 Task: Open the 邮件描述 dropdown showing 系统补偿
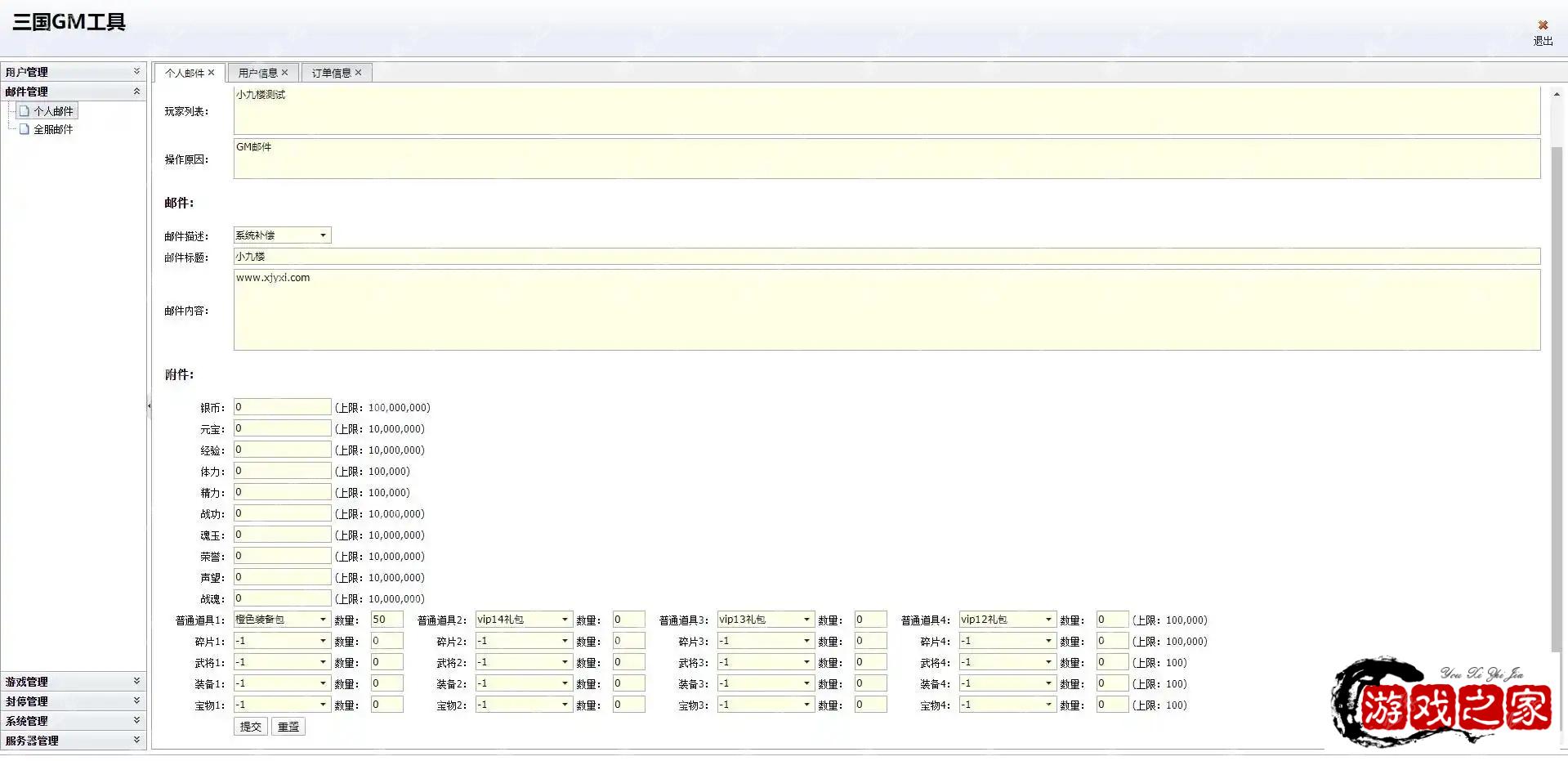click(x=323, y=235)
